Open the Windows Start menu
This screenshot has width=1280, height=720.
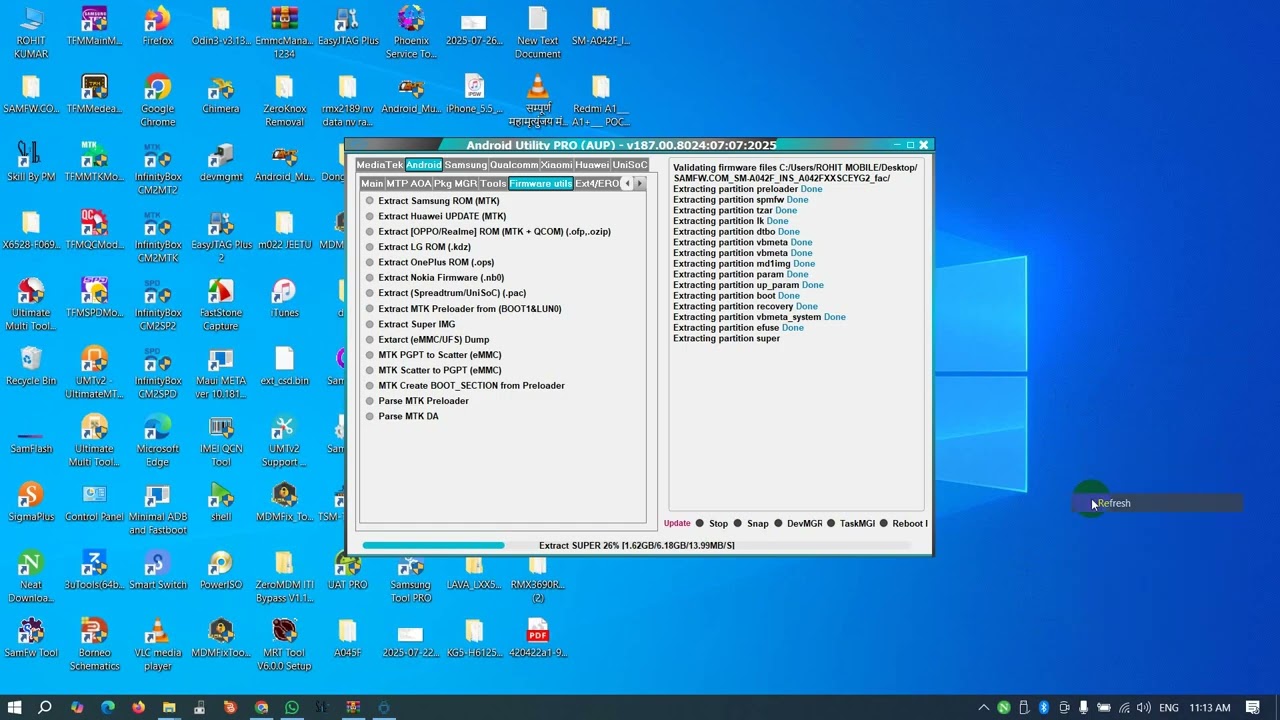(x=15, y=707)
